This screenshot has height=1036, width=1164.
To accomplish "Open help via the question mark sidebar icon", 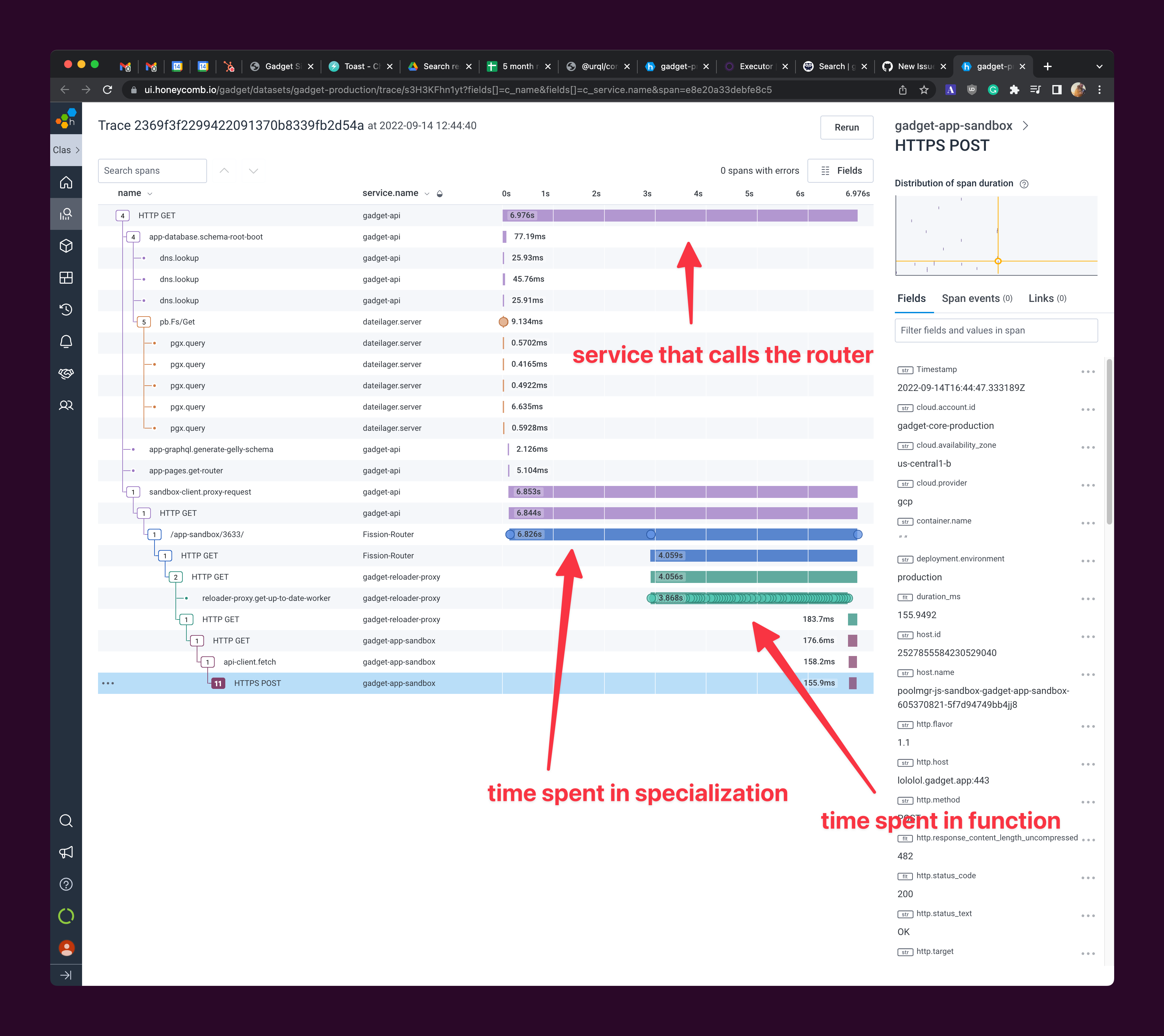I will click(x=67, y=885).
